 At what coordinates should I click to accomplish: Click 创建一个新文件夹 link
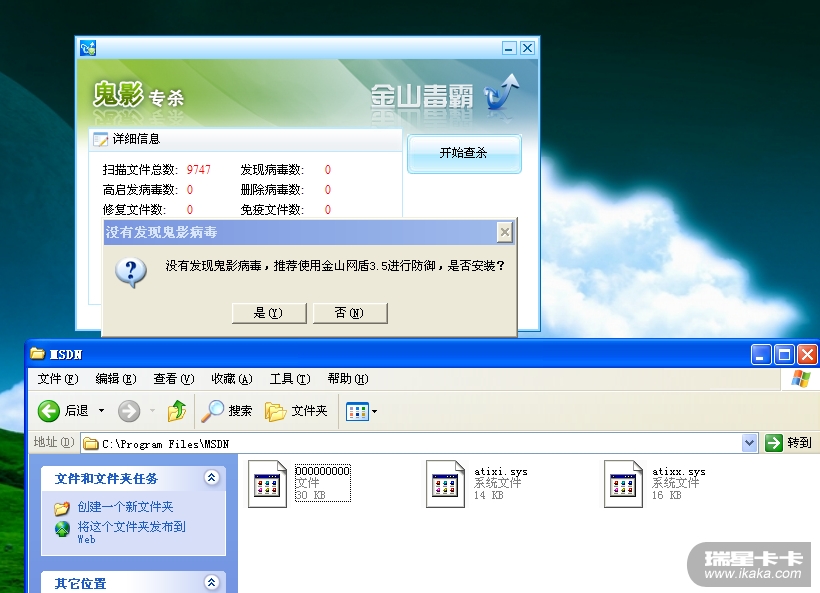(x=126, y=507)
